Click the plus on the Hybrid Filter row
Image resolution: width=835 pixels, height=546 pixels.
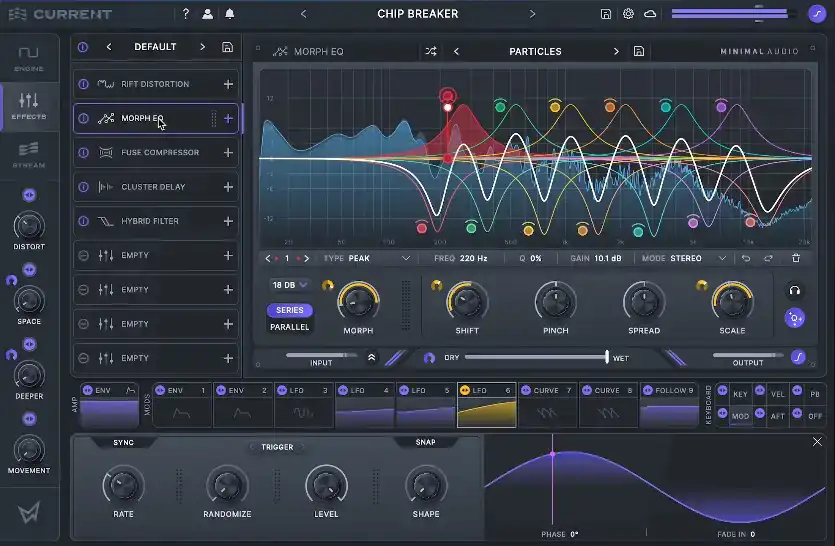tap(228, 221)
